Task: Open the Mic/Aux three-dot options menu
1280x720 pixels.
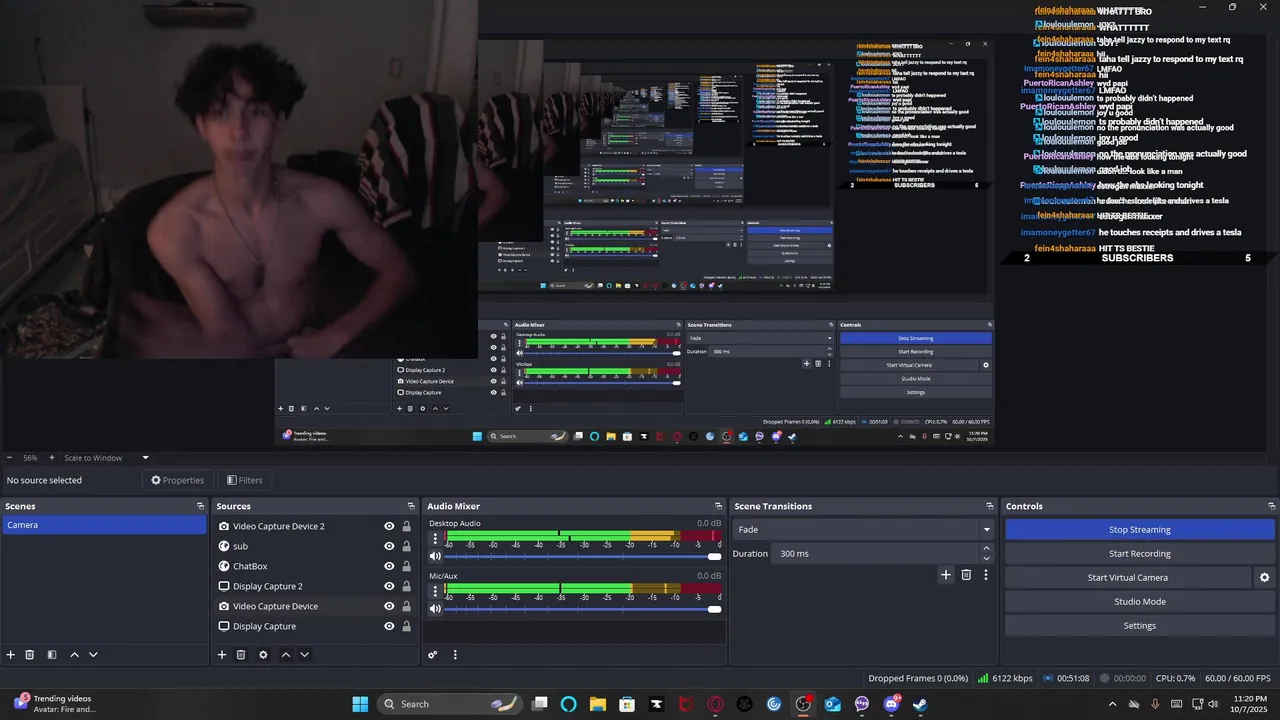Action: pos(435,591)
